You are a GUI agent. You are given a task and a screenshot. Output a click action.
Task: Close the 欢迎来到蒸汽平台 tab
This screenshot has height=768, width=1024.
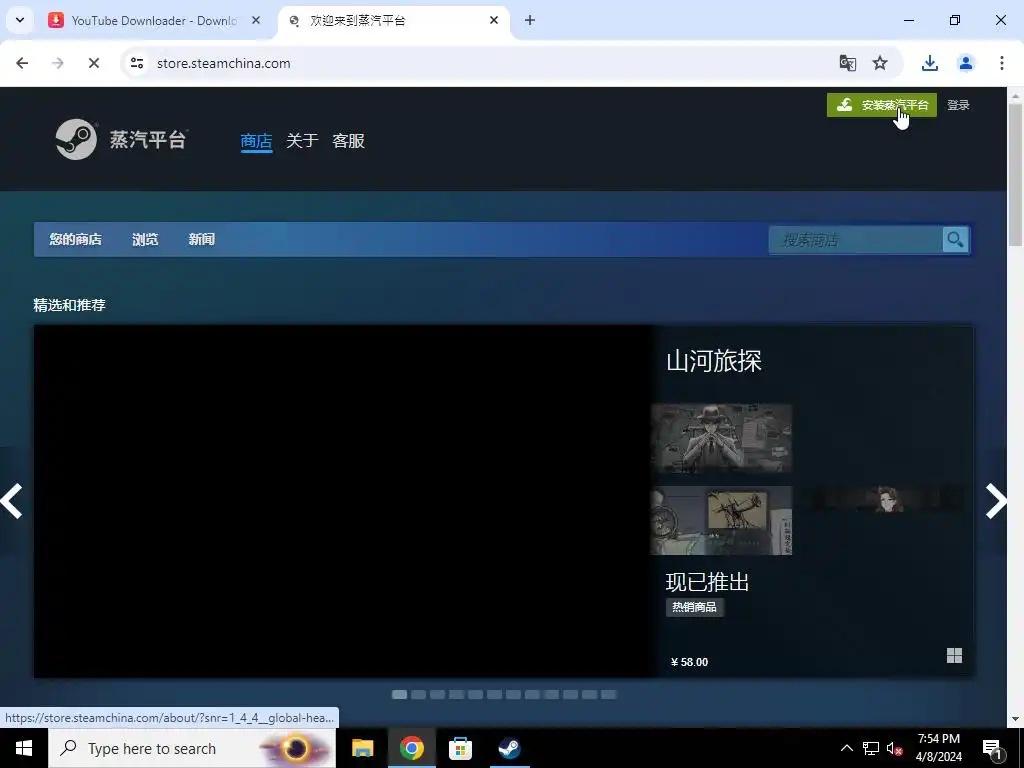pos(494,20)
